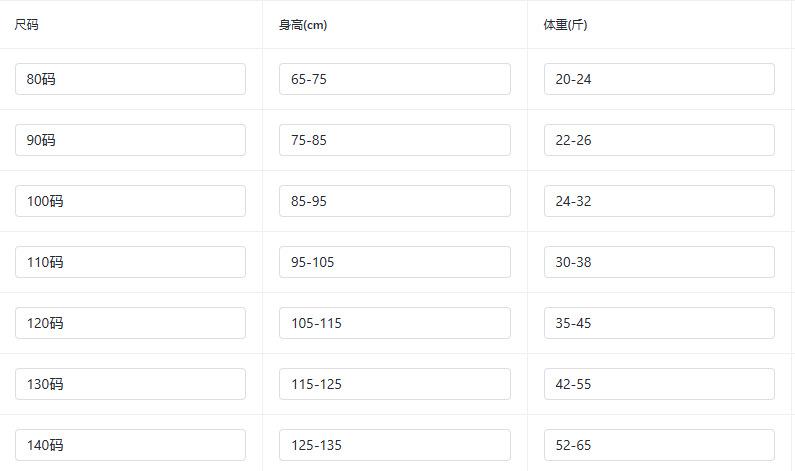The image size is (795, 471).
Task: Select the 65-75 height input field
Action: pyautogui.click(x=395, y=79)
